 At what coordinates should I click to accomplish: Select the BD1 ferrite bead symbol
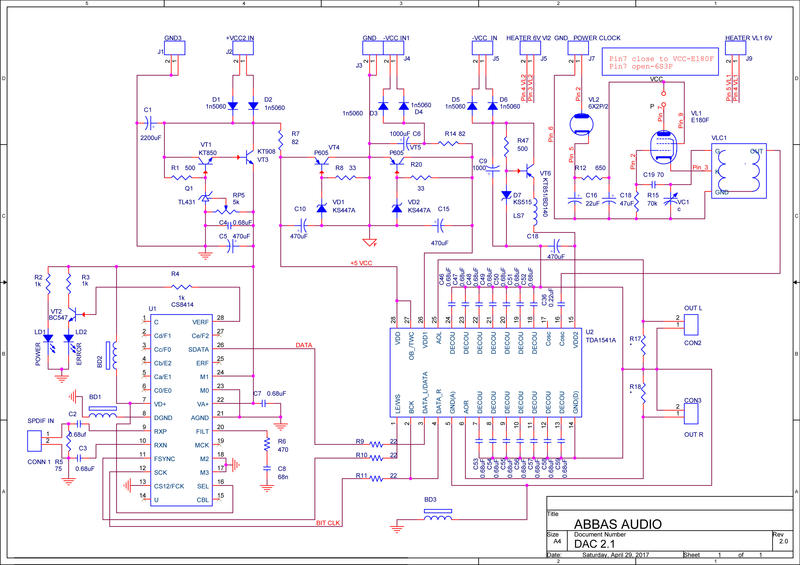[x=103, y=412]
